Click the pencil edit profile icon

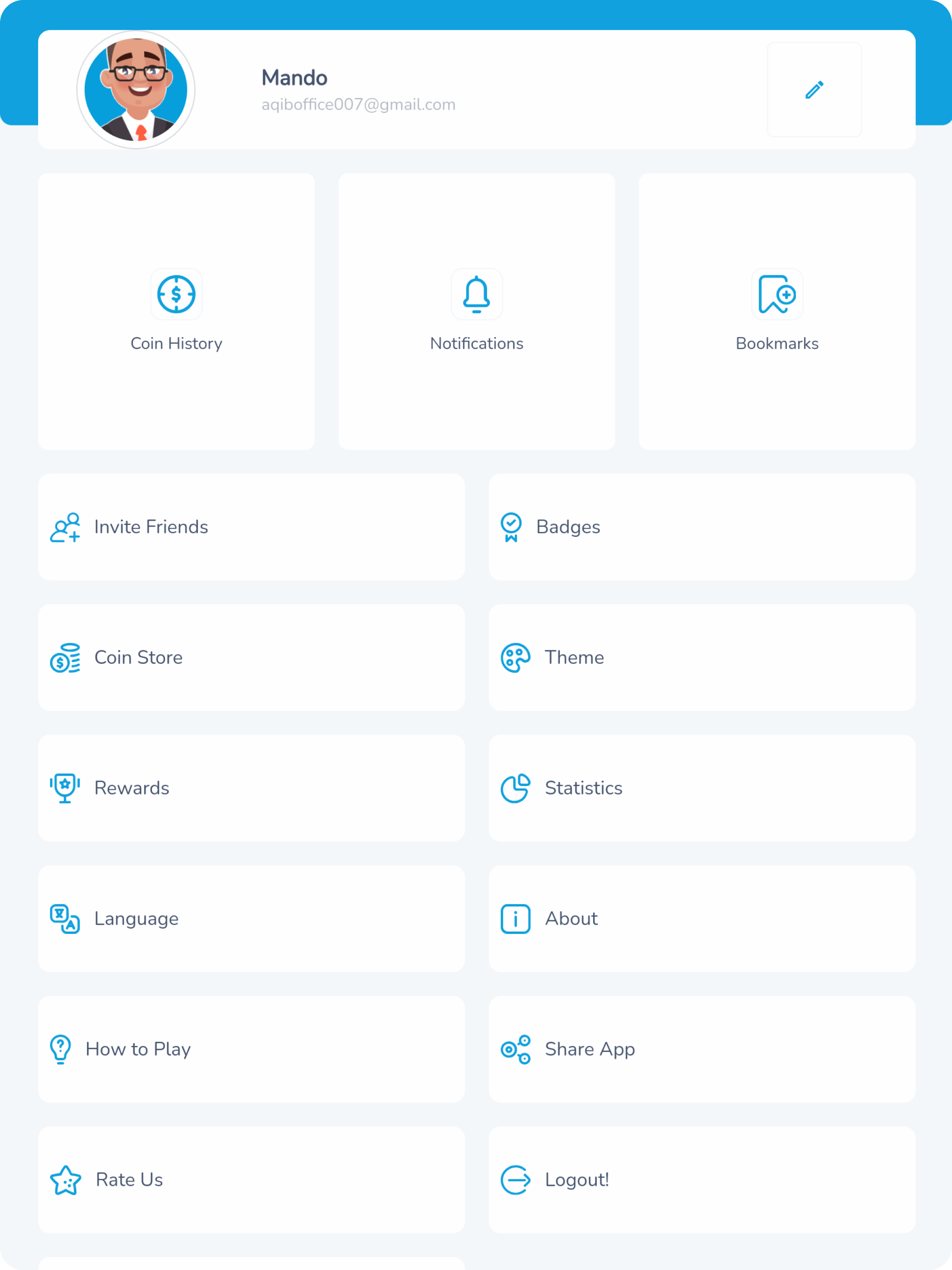point(814,90)
